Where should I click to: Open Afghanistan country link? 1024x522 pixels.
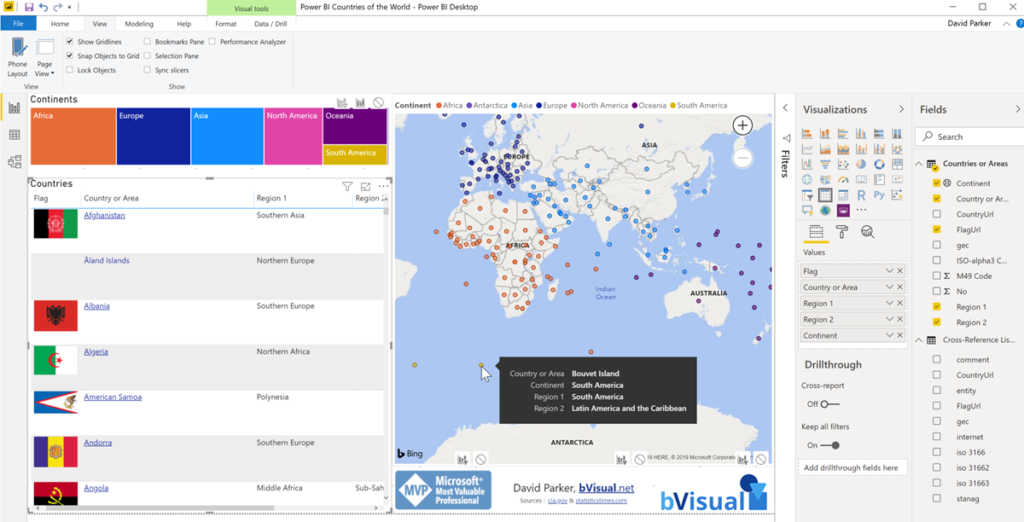tap(104, 216)
